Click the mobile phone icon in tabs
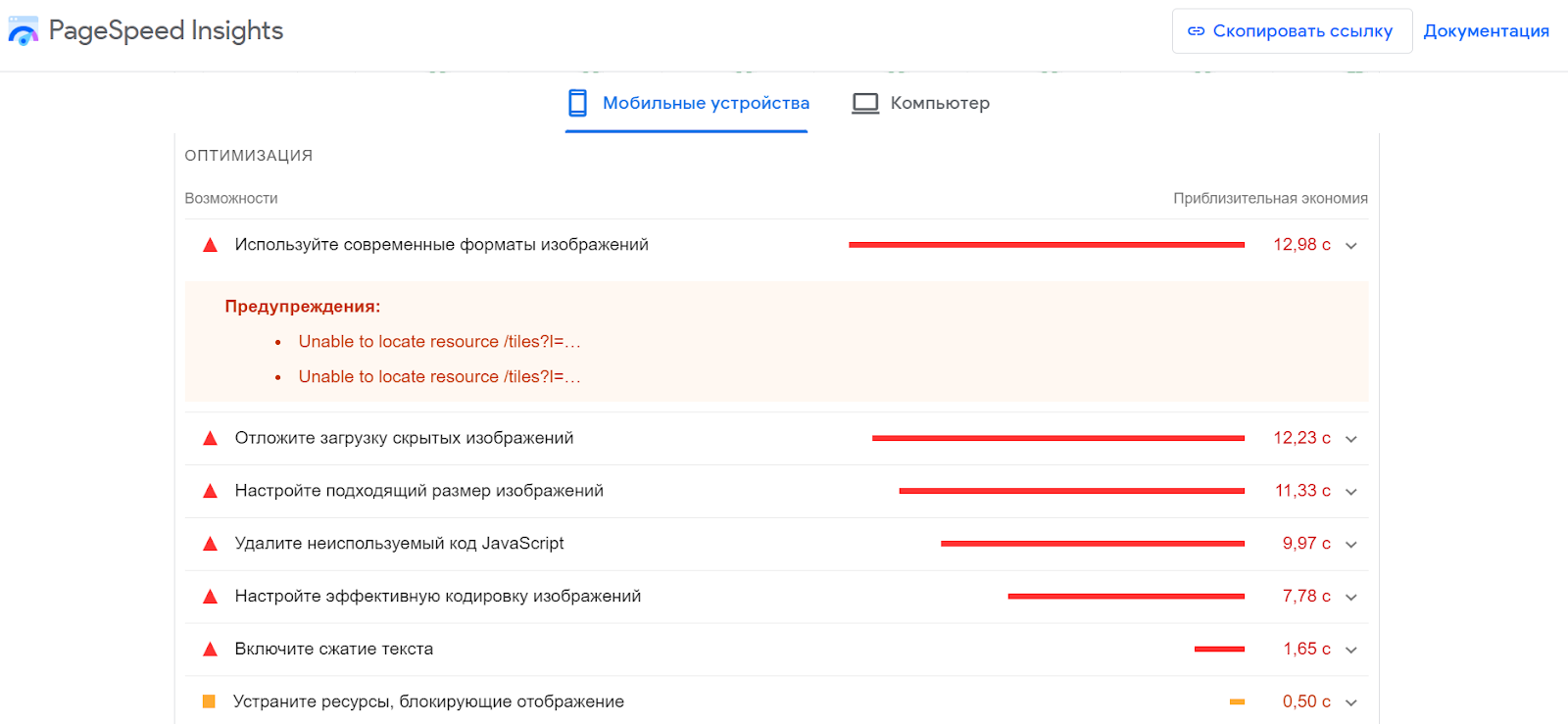Image resolution: width=1568 pixels, height=724 pixels. point(578,103)
